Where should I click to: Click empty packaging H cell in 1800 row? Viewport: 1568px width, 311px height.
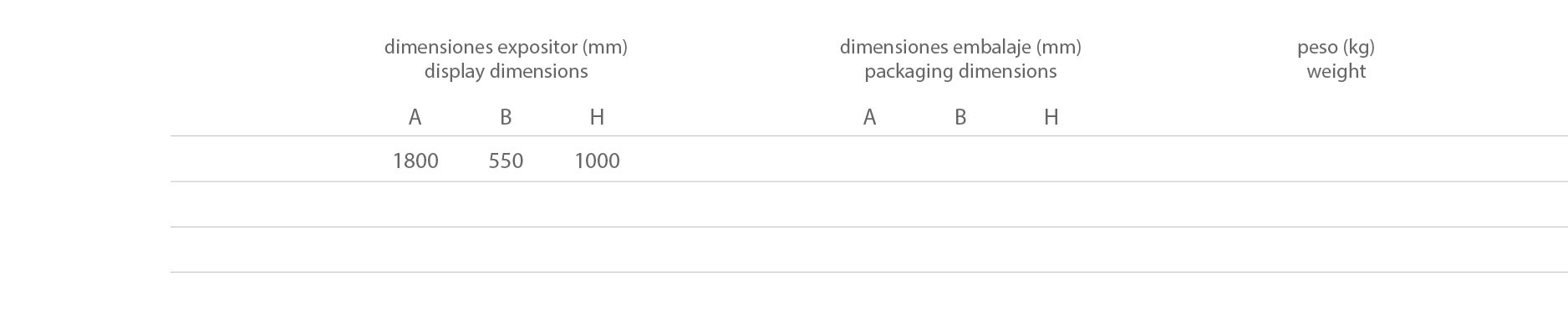(1051, 159)
